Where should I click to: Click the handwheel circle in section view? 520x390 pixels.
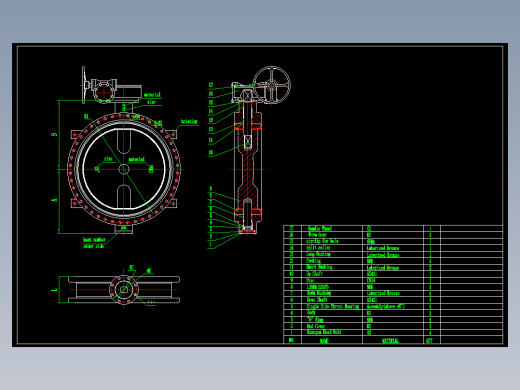click(x=272, y=85)
